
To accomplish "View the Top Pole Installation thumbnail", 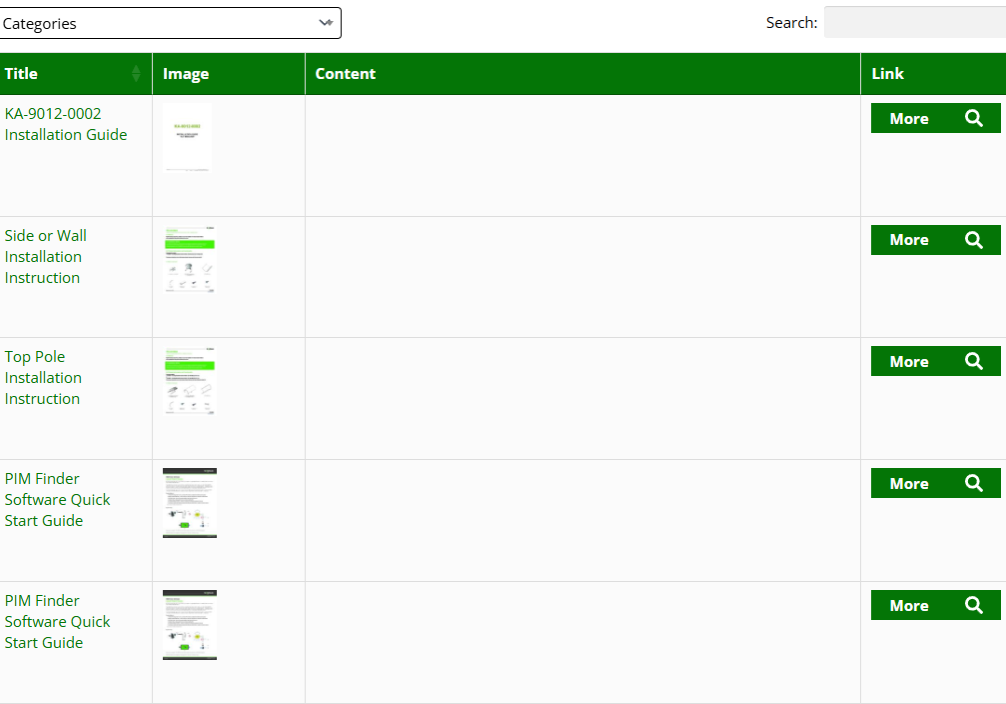I will pos(190,381).
